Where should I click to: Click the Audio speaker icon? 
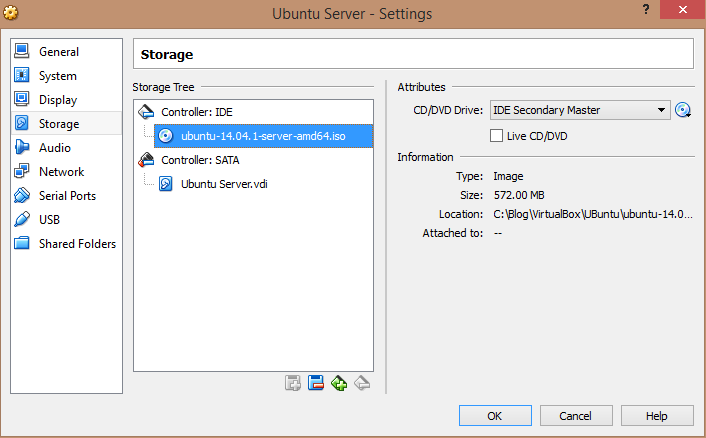click(x=22, y=147)
